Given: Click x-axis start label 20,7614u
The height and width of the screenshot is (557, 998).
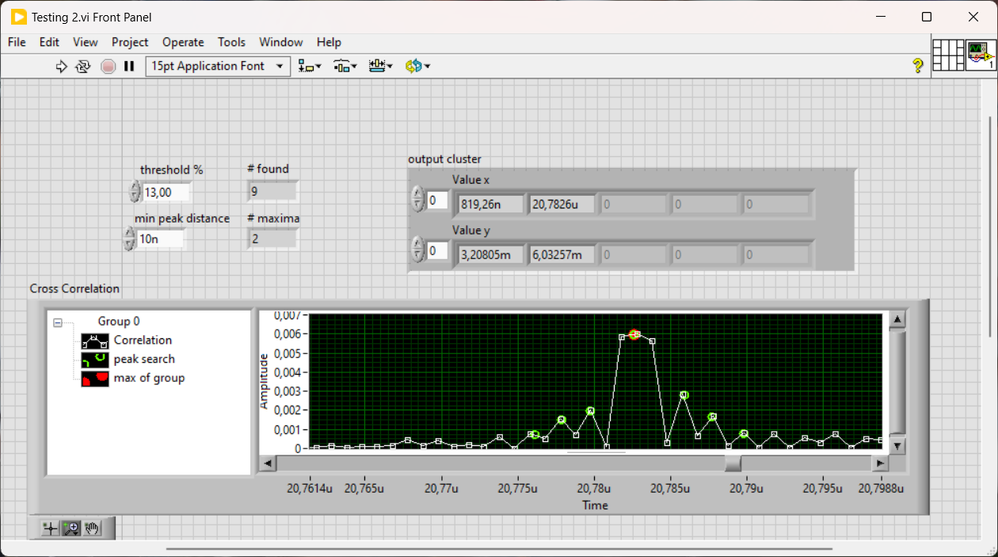Looking at the screenshot, I should (x=309, y=488).
